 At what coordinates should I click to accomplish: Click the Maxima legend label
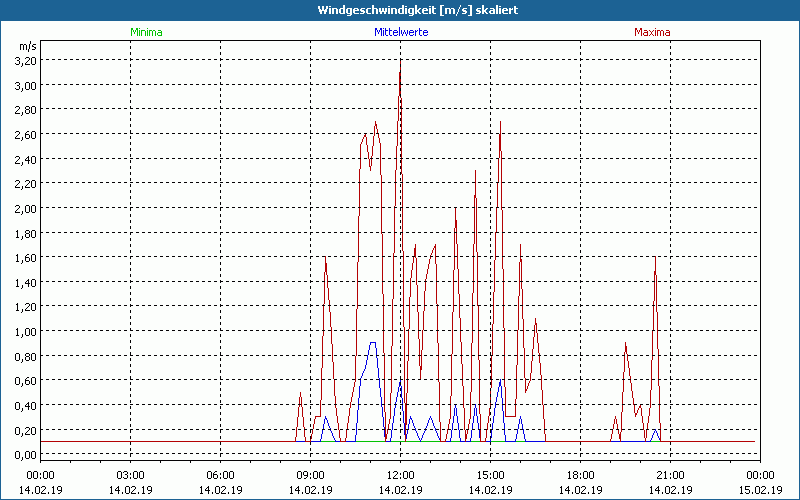click(652, 32)
